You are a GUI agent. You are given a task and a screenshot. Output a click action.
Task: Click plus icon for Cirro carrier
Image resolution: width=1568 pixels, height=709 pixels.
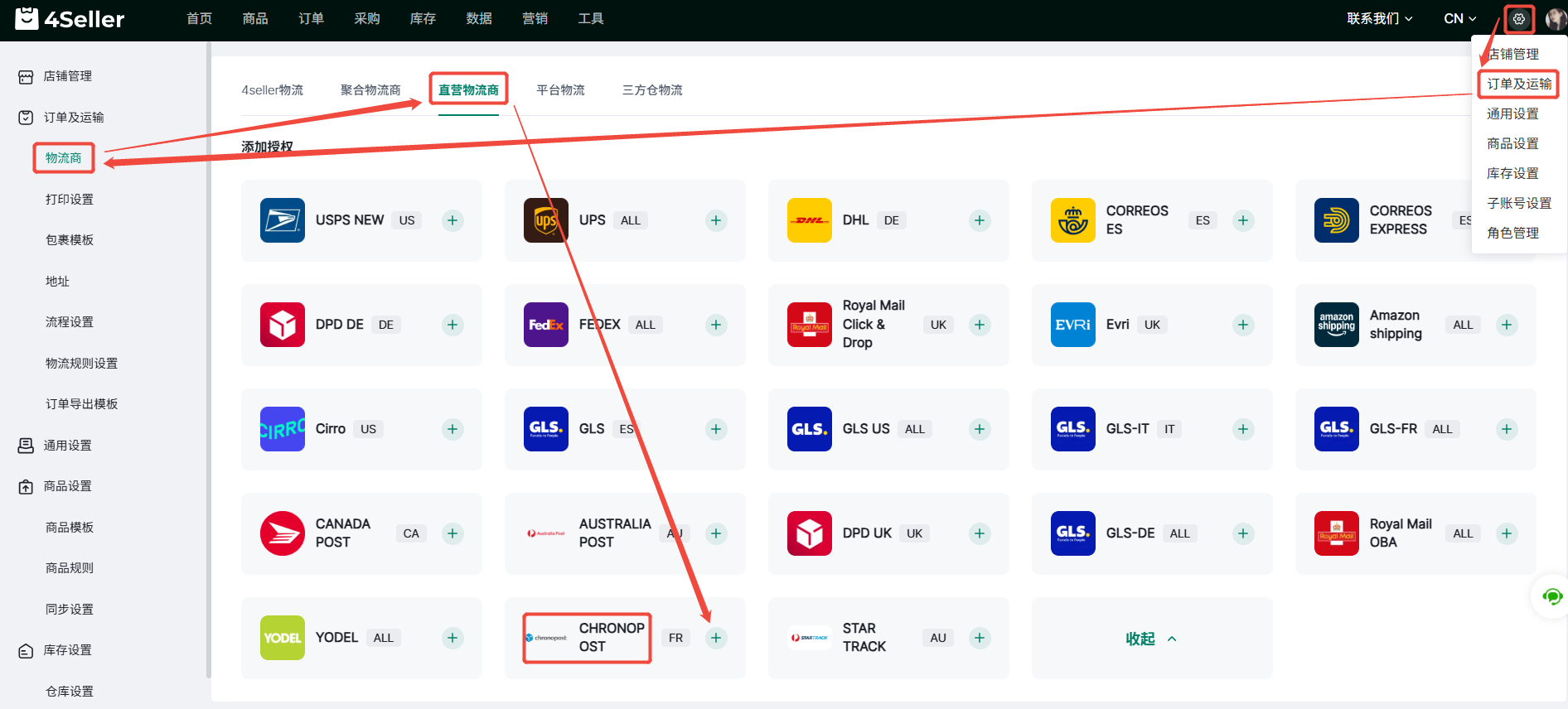[x=452, y=429]
